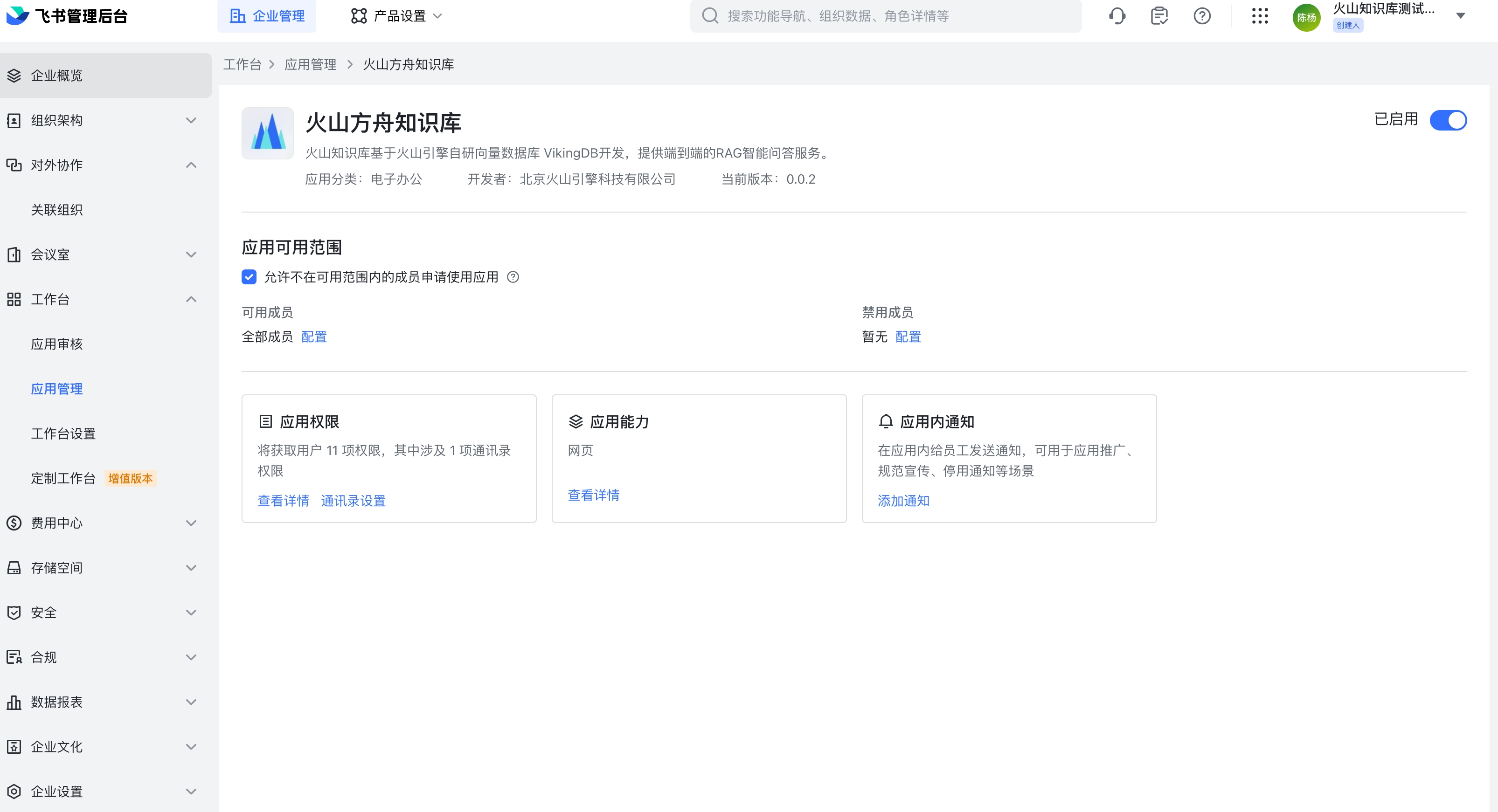Open the nine-dot app launcher grid
Image resolution: width=1498 pixels, height=812 pixels.
[1260, 16]
